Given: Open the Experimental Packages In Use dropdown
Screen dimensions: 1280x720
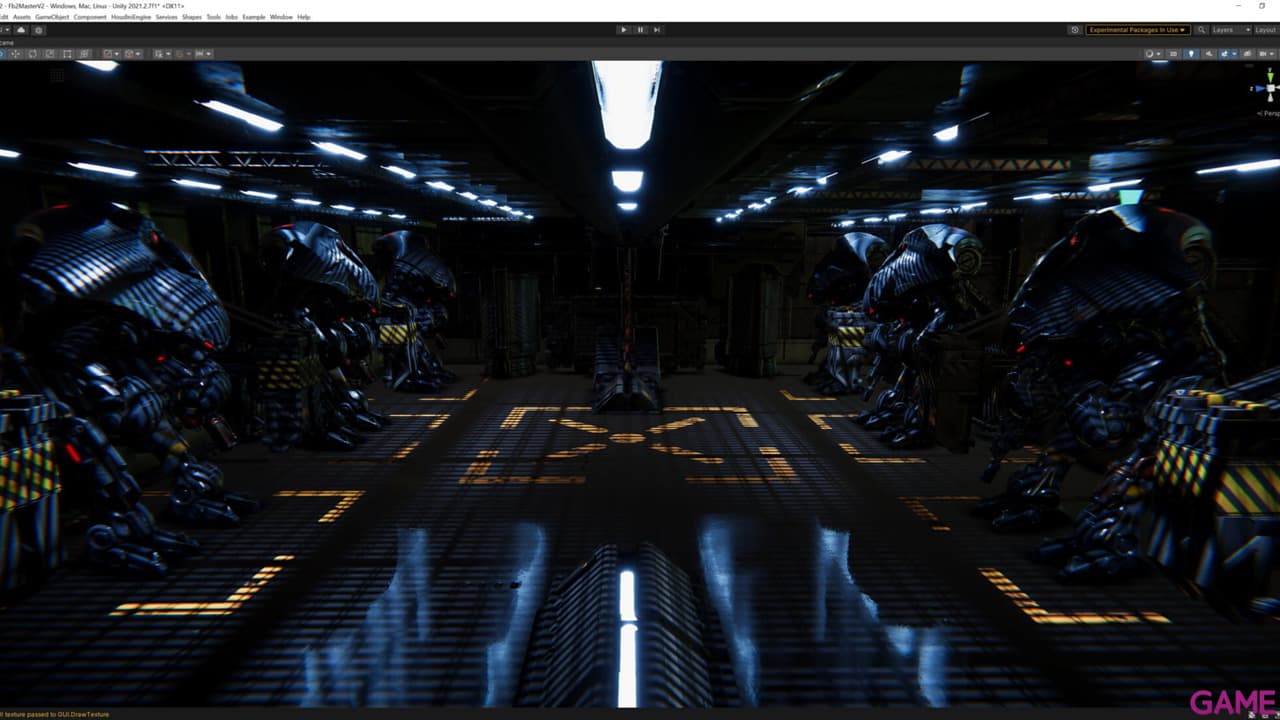Looking at the screenshot, I should pyautogui.click(x=1138, y=30).
